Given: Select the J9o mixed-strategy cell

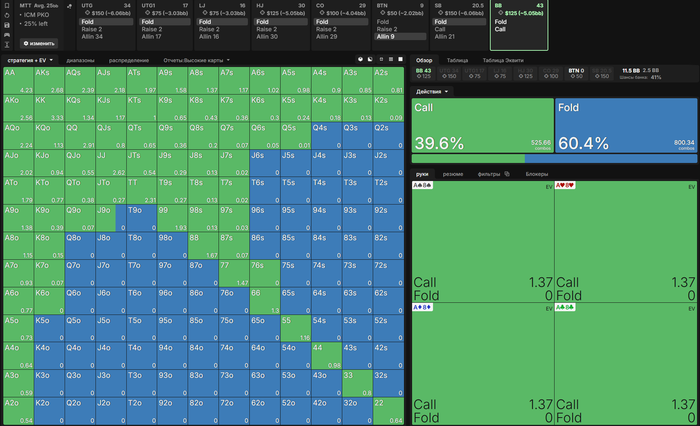Looking at the screenshot, I should [111, 218].
